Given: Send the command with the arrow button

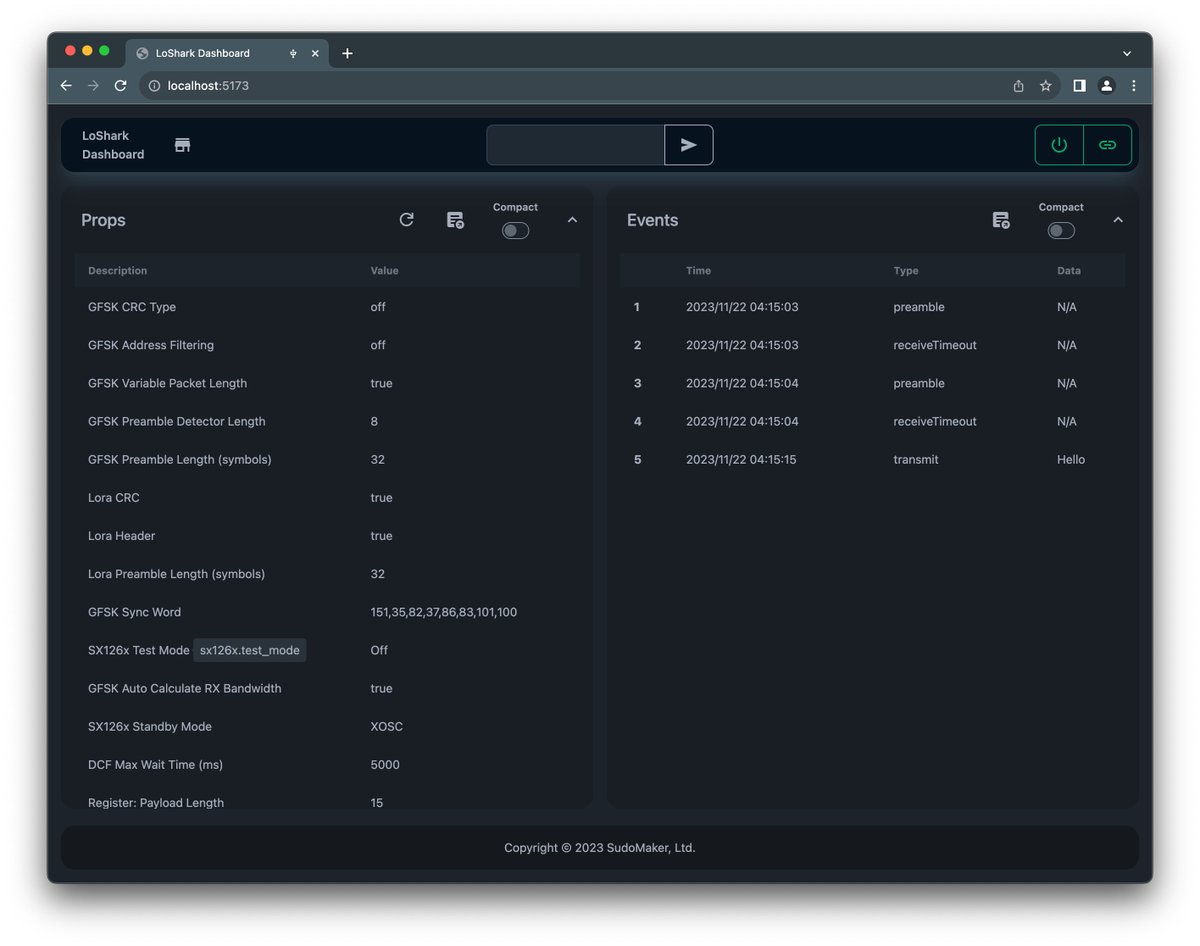Looking at the screenshot, I should (x=689, y=145).
